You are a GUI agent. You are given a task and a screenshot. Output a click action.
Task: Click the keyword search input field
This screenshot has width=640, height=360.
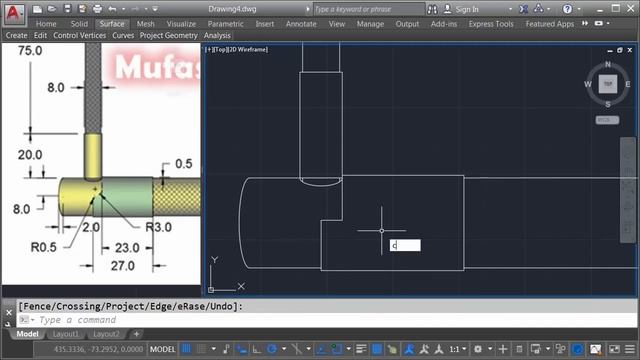(x=369, y=9)
